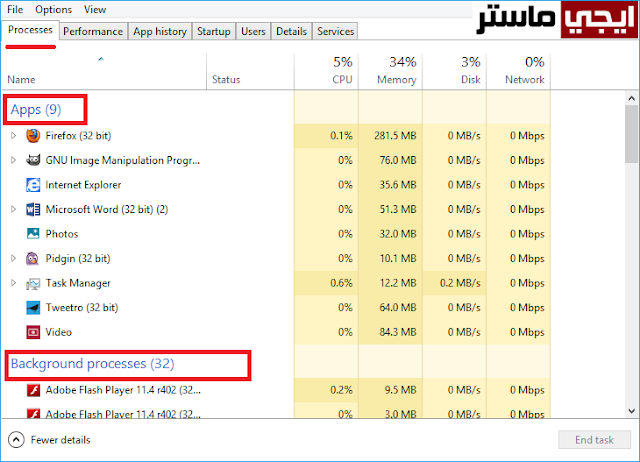Screen dimensions: 640x462
Task: Click the Firefox app icon
Action: click(x=33, y=135)
